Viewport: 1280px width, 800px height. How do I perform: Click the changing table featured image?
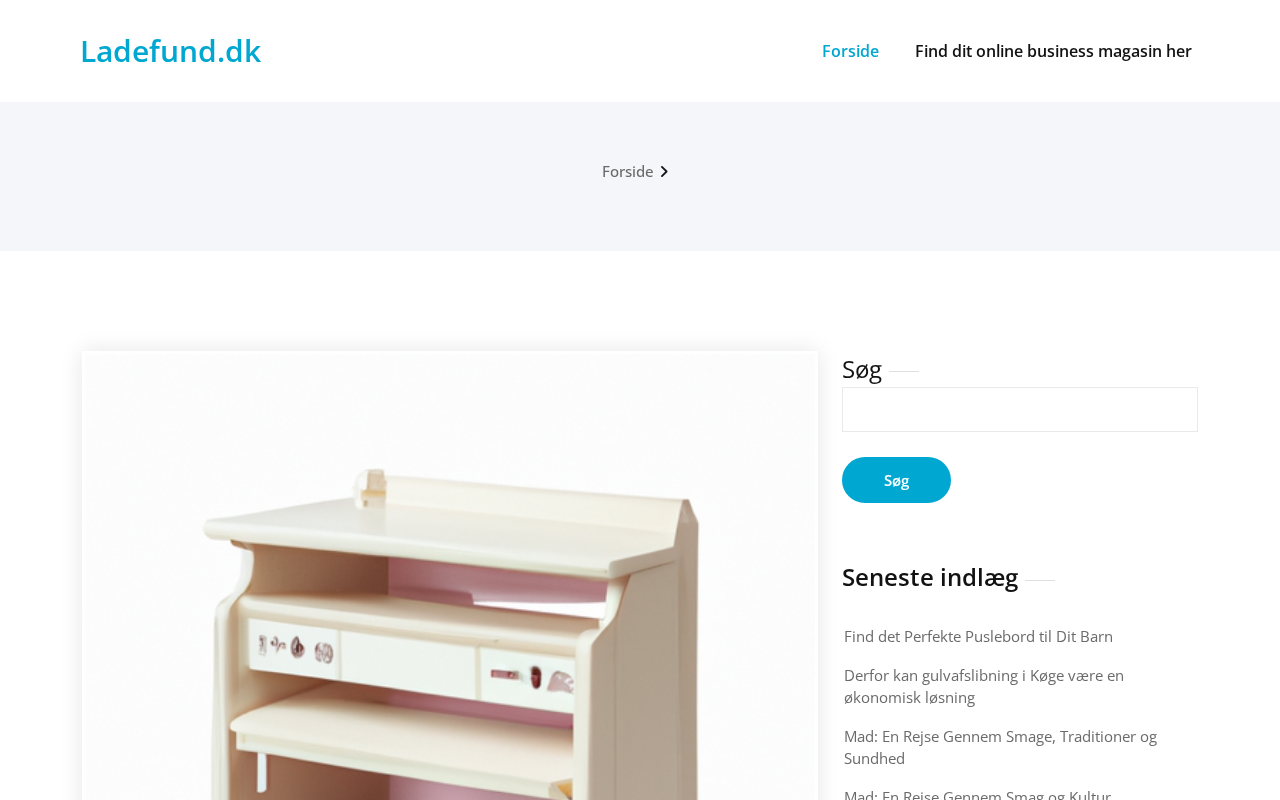coord(450,576)
